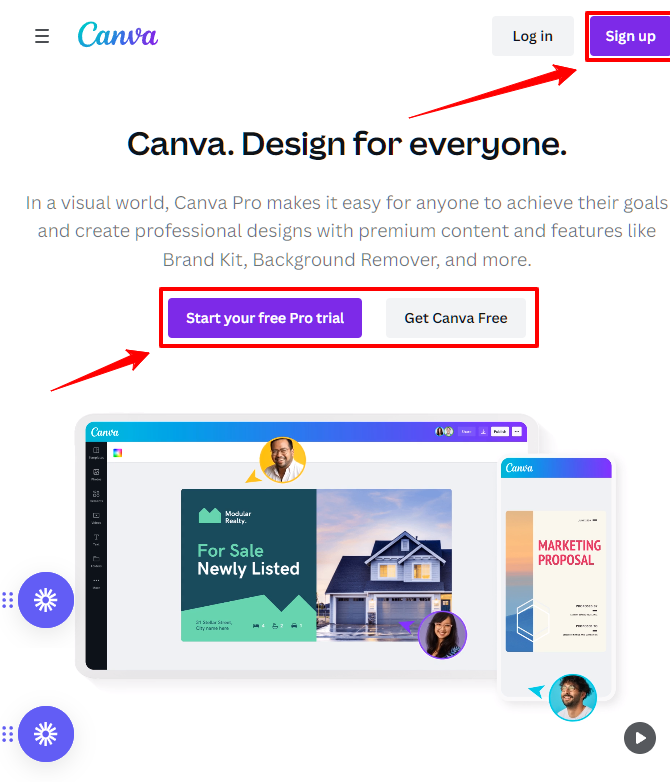Click the Videos icon in mockup sidebar
Viewport: 670px width, 782px height.
pos(96,517)
